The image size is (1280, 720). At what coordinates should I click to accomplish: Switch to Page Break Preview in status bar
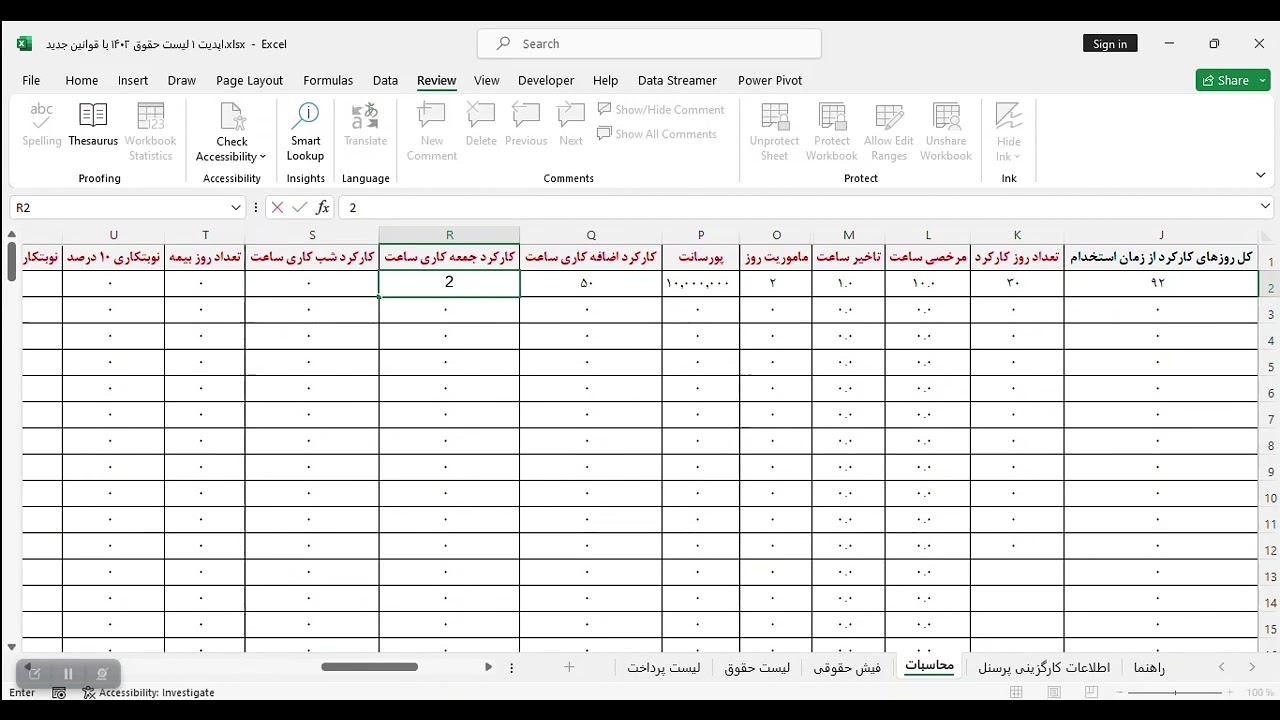(x=1091, y=692)
